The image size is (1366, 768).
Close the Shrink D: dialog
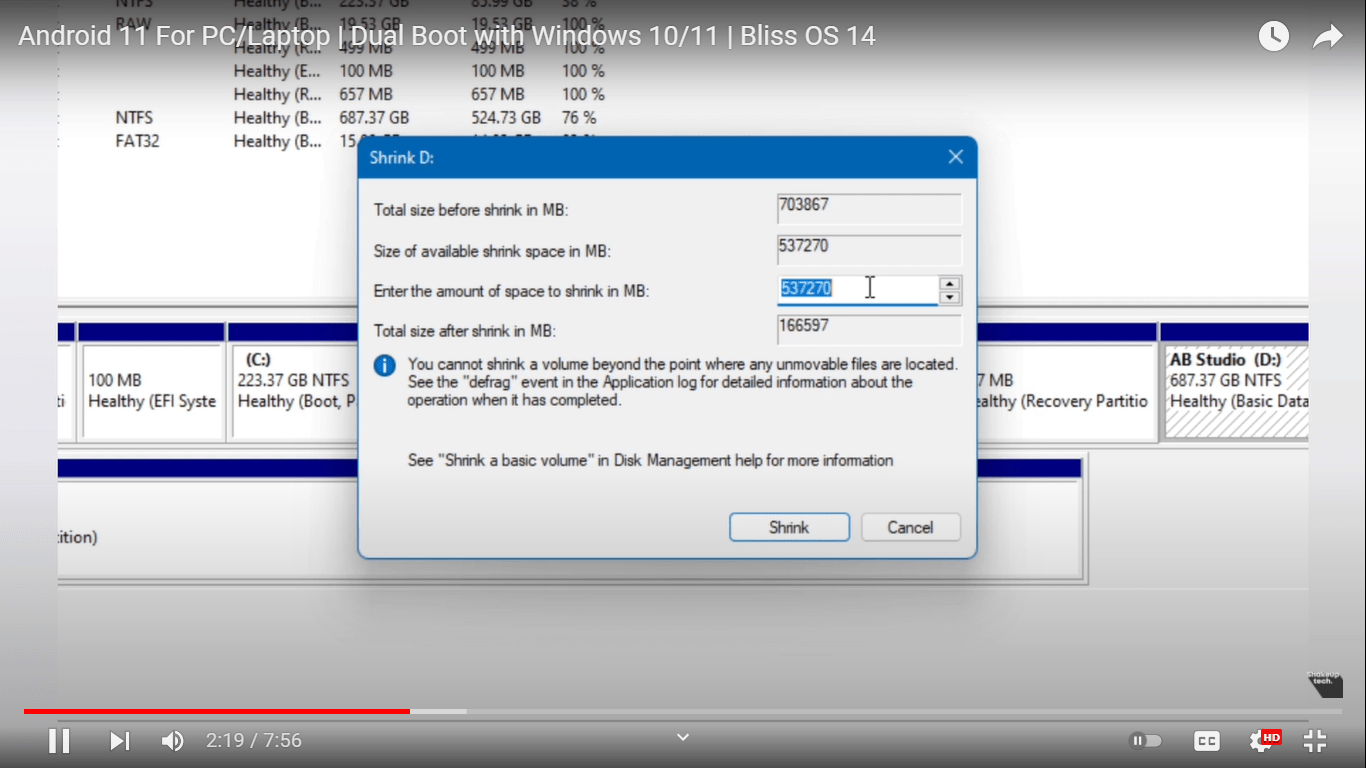click(x=955, y=156)
